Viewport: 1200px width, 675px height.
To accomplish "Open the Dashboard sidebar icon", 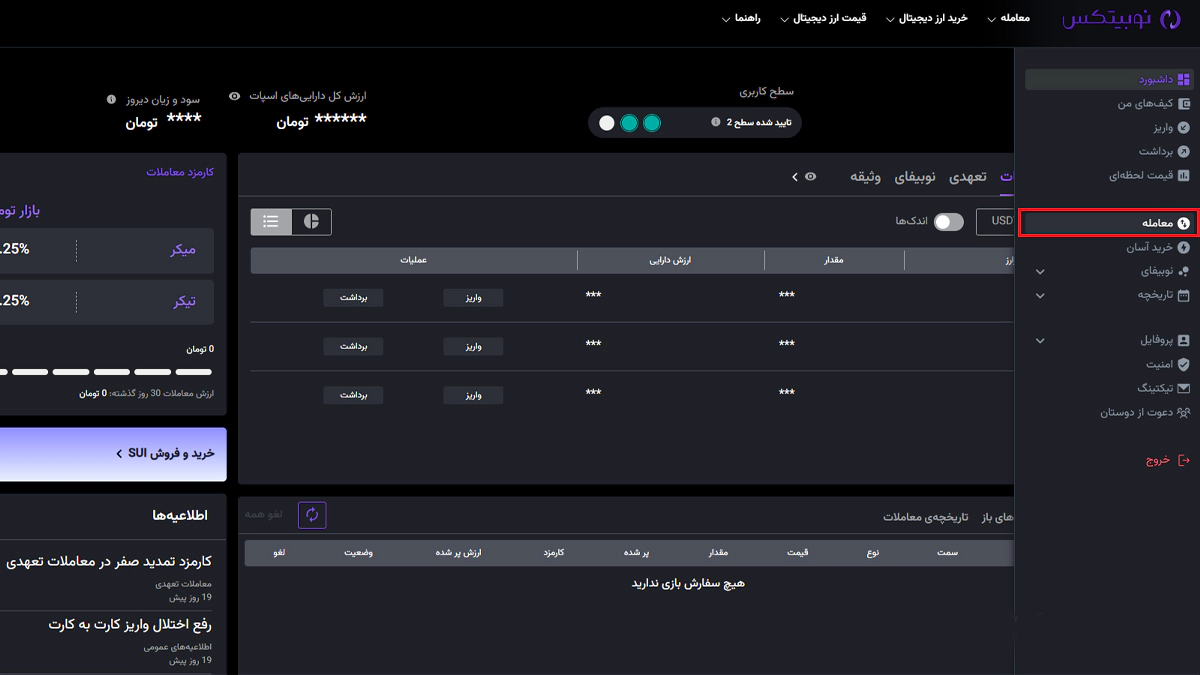I will 1184,80.
